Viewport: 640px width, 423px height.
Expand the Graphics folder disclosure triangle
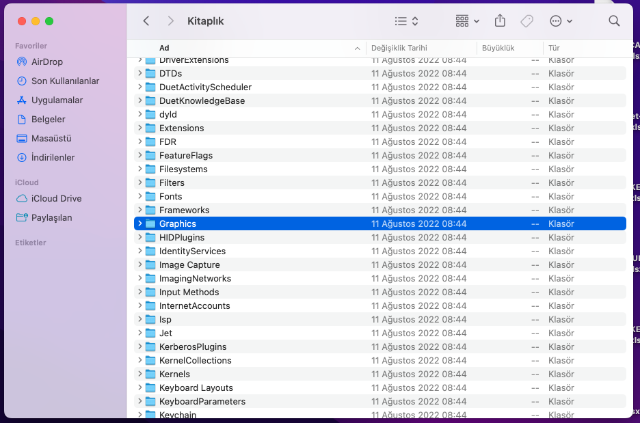140,224
